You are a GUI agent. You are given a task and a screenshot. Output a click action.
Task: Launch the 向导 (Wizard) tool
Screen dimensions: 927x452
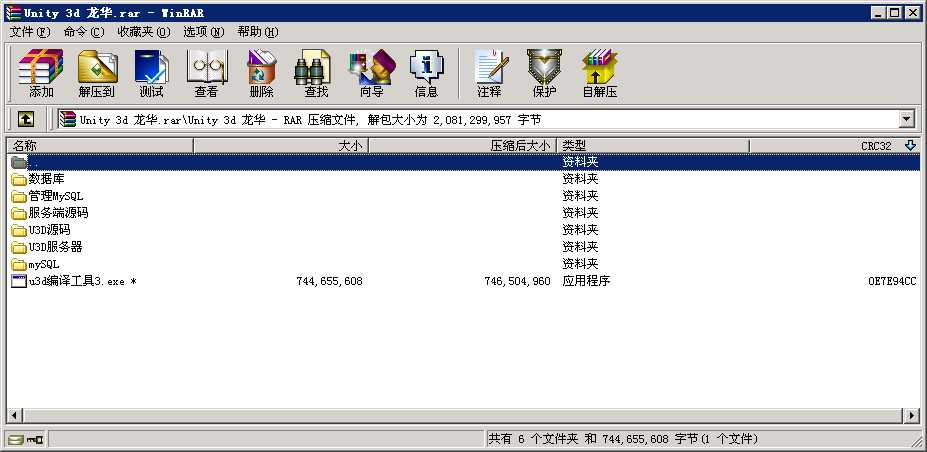coord(372,73)
